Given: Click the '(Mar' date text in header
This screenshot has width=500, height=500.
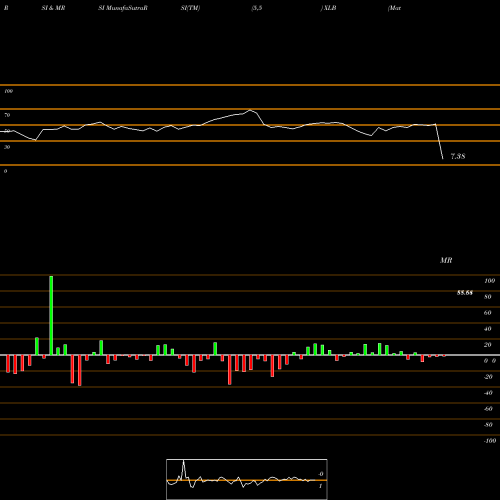Looking at the screenshot, I should click(394, 8).
